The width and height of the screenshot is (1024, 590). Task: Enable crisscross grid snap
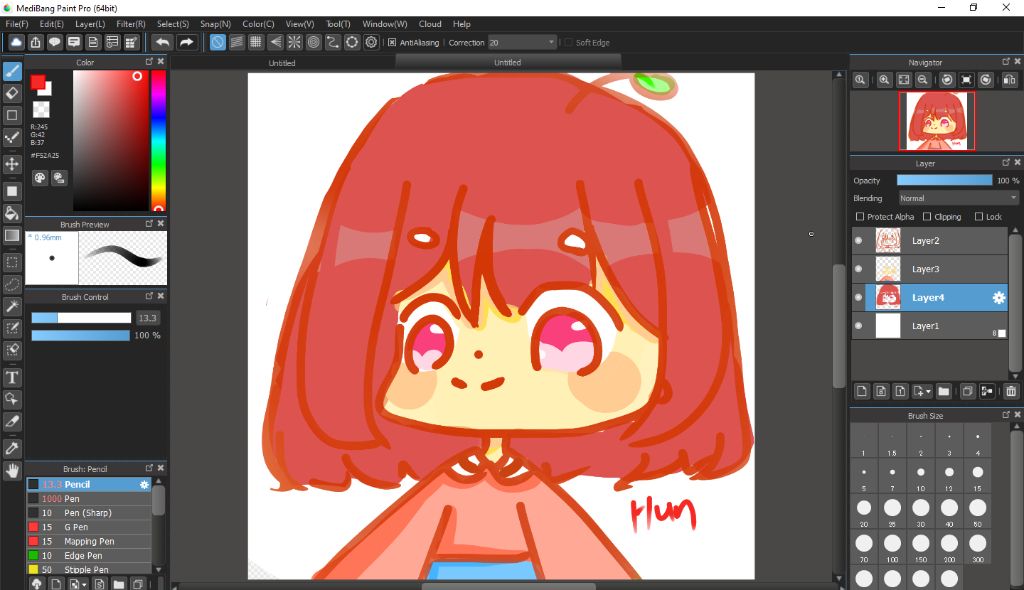pyautogui.click(x=256, y=42)
